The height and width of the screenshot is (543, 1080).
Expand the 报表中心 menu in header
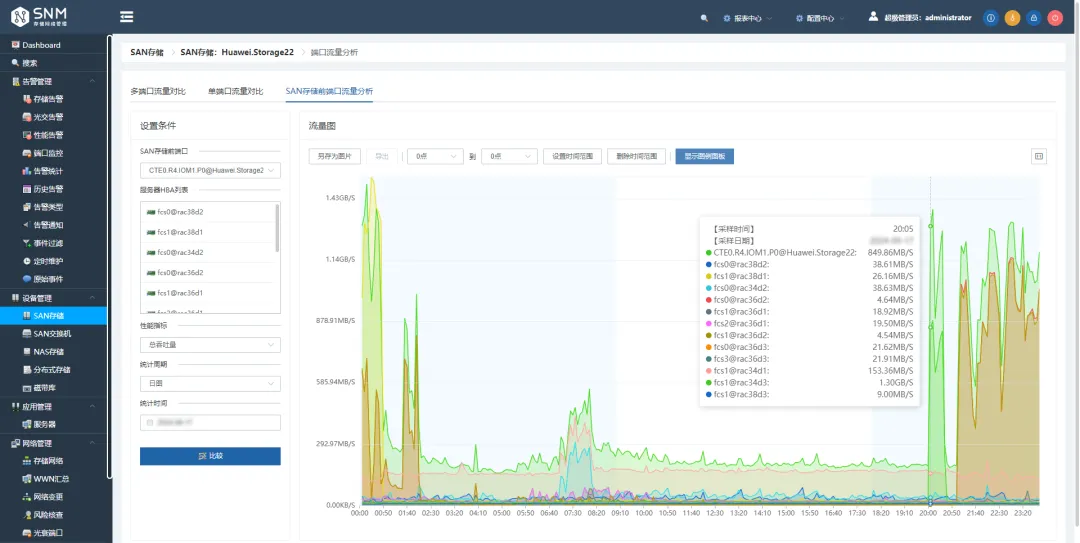[x=747, y=19]
